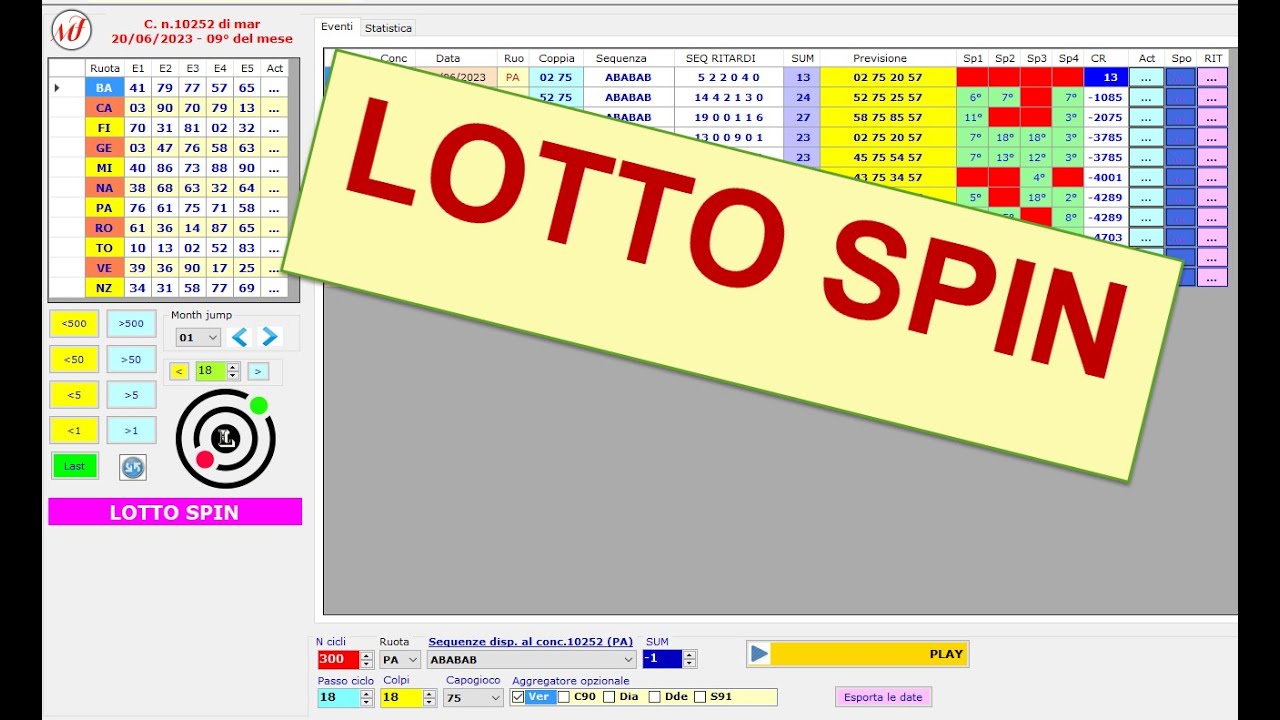Screen dimensions: 1280x720
Task: Click the Lotto Spin orbit logo
Action: [226, 438]
